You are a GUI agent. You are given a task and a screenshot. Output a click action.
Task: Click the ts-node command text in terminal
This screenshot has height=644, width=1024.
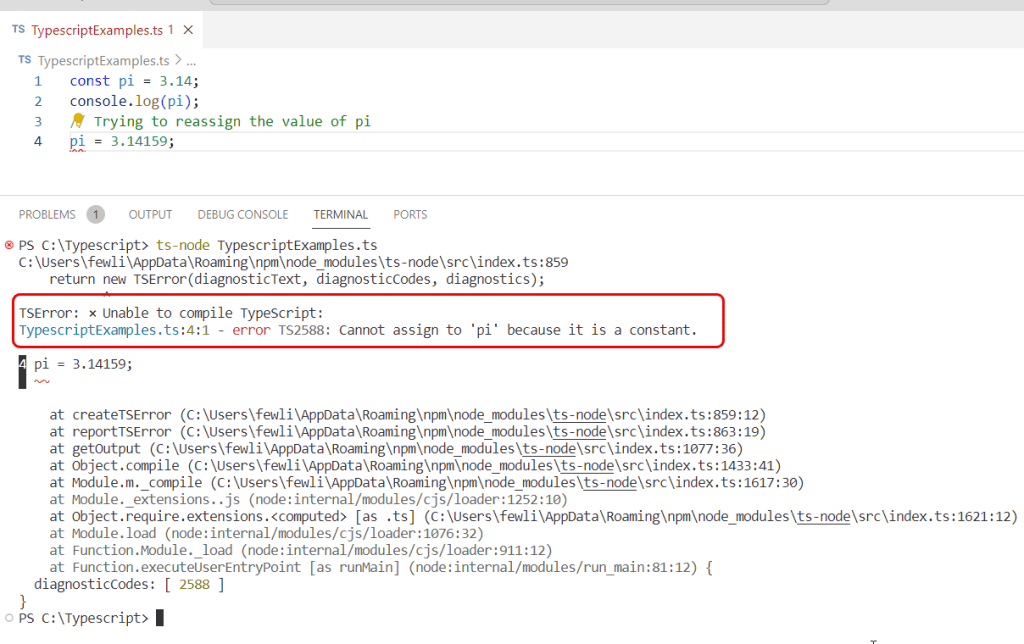pos(183,246)
